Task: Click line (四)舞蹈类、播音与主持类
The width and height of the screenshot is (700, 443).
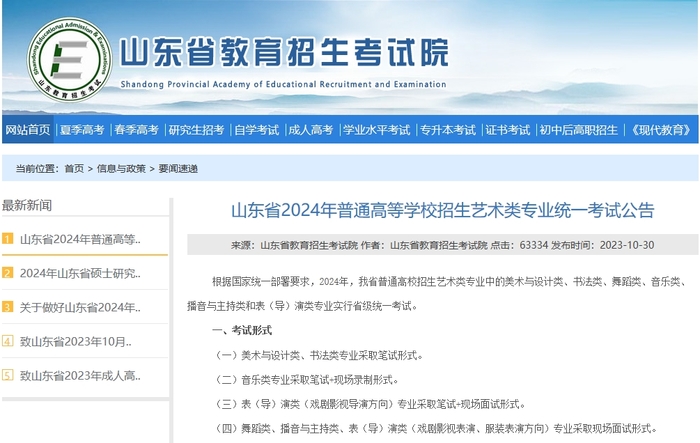Action: [x=435, y=429]
